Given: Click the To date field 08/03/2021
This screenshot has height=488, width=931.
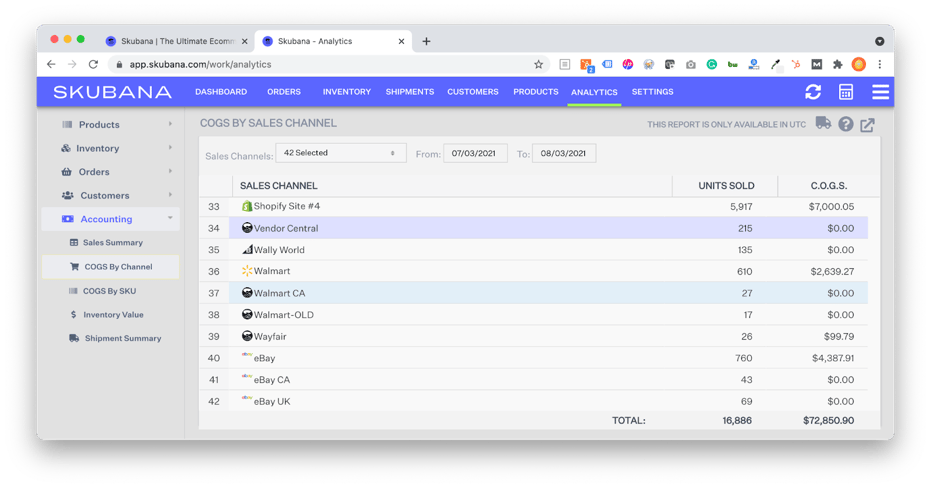Looking at the screenshot, I should pyautogui.click(x=564, y=153).
